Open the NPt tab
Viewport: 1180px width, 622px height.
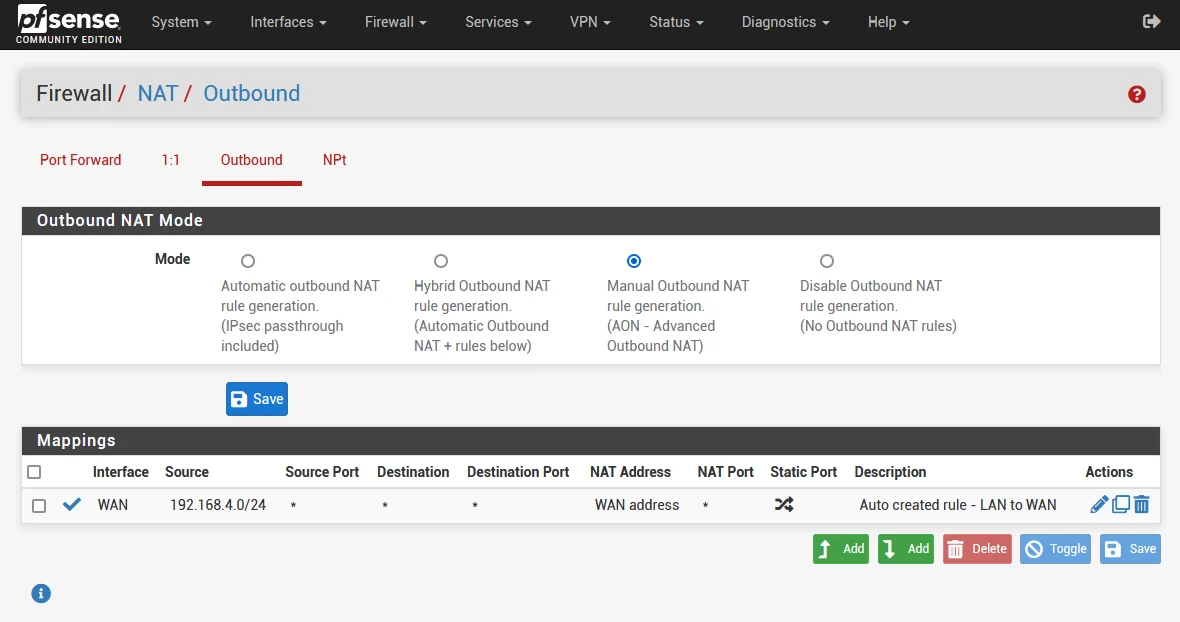tap(334, 160)
